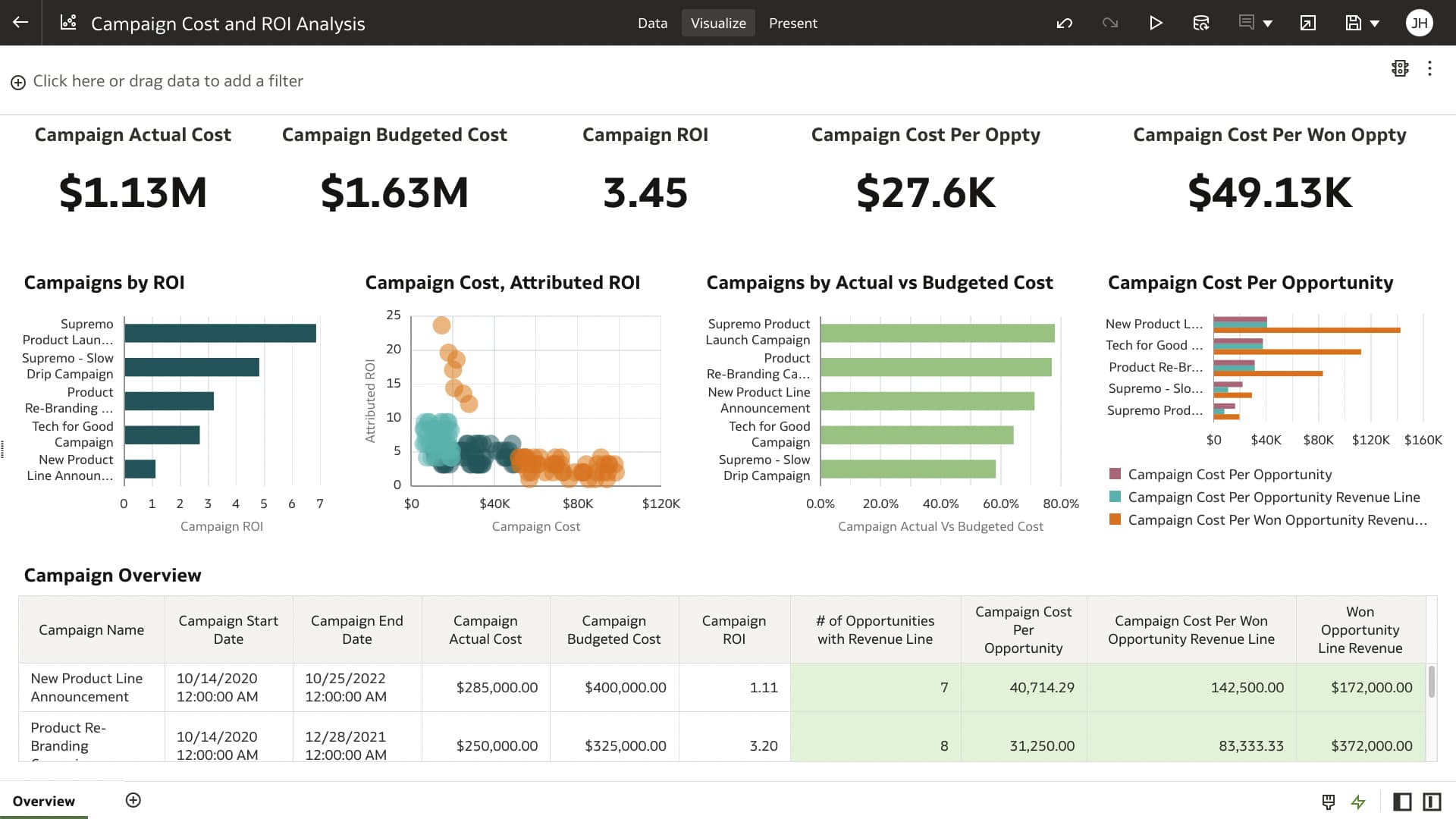Viewport: 1456px width, 819px height.
Task: Click the paintbrush style icon in the status bar
Action: tap(1328, 802)
